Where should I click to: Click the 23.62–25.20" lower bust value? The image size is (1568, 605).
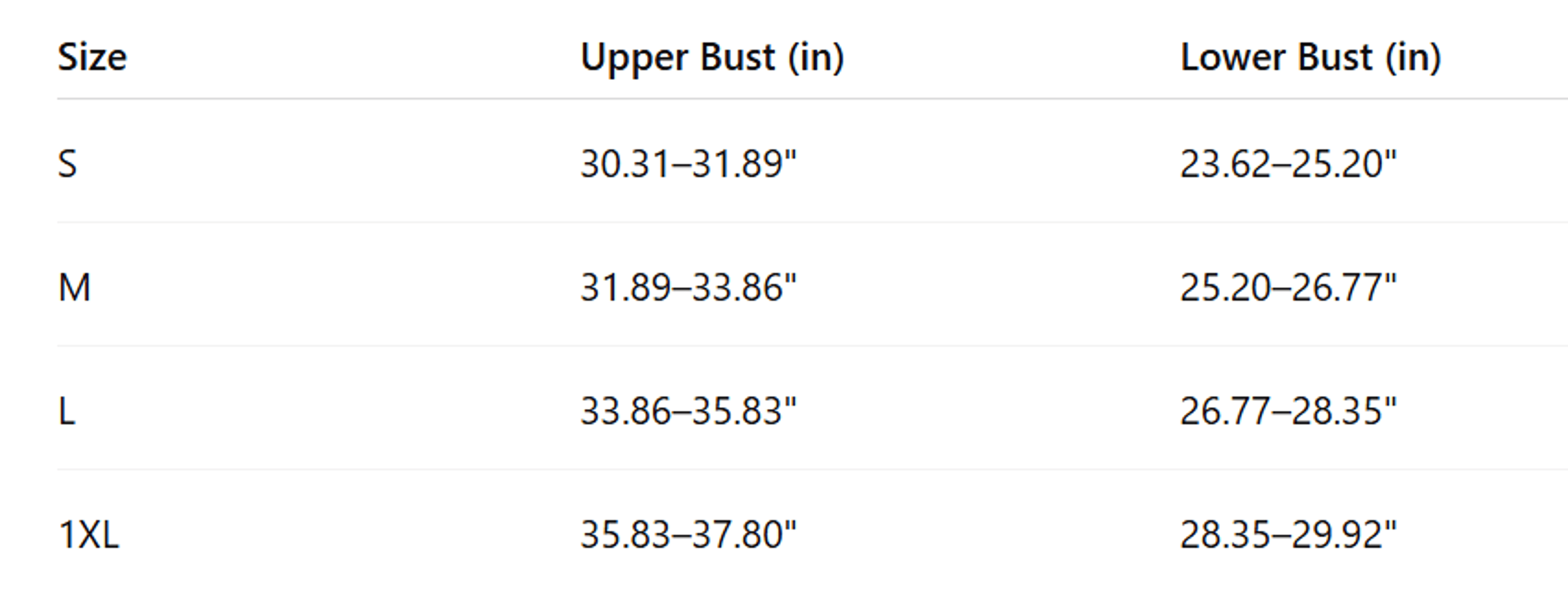point(1288,164)
